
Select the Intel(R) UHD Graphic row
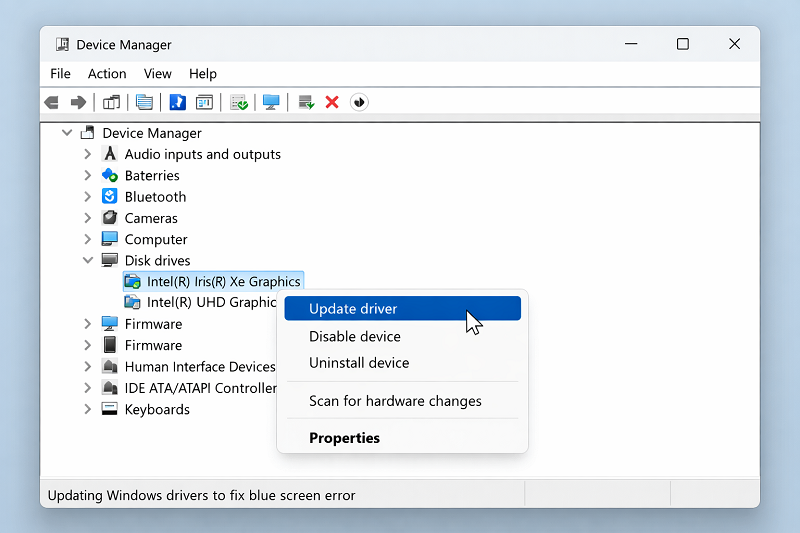[201, 302]
